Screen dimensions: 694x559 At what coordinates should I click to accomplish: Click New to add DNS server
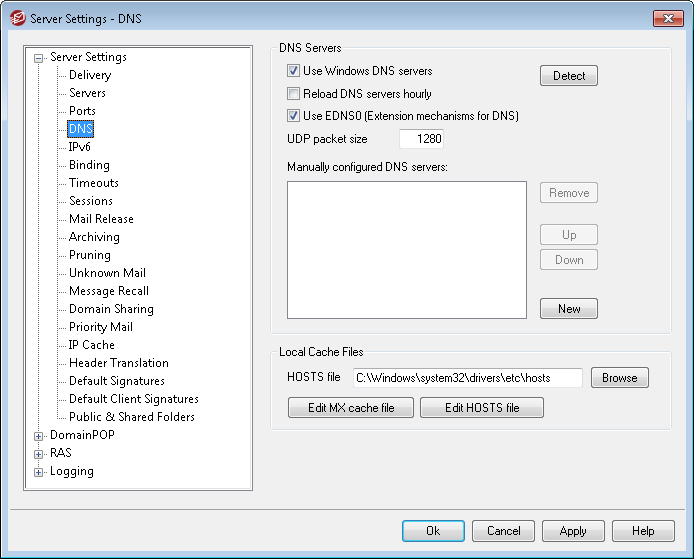point(568,309)
